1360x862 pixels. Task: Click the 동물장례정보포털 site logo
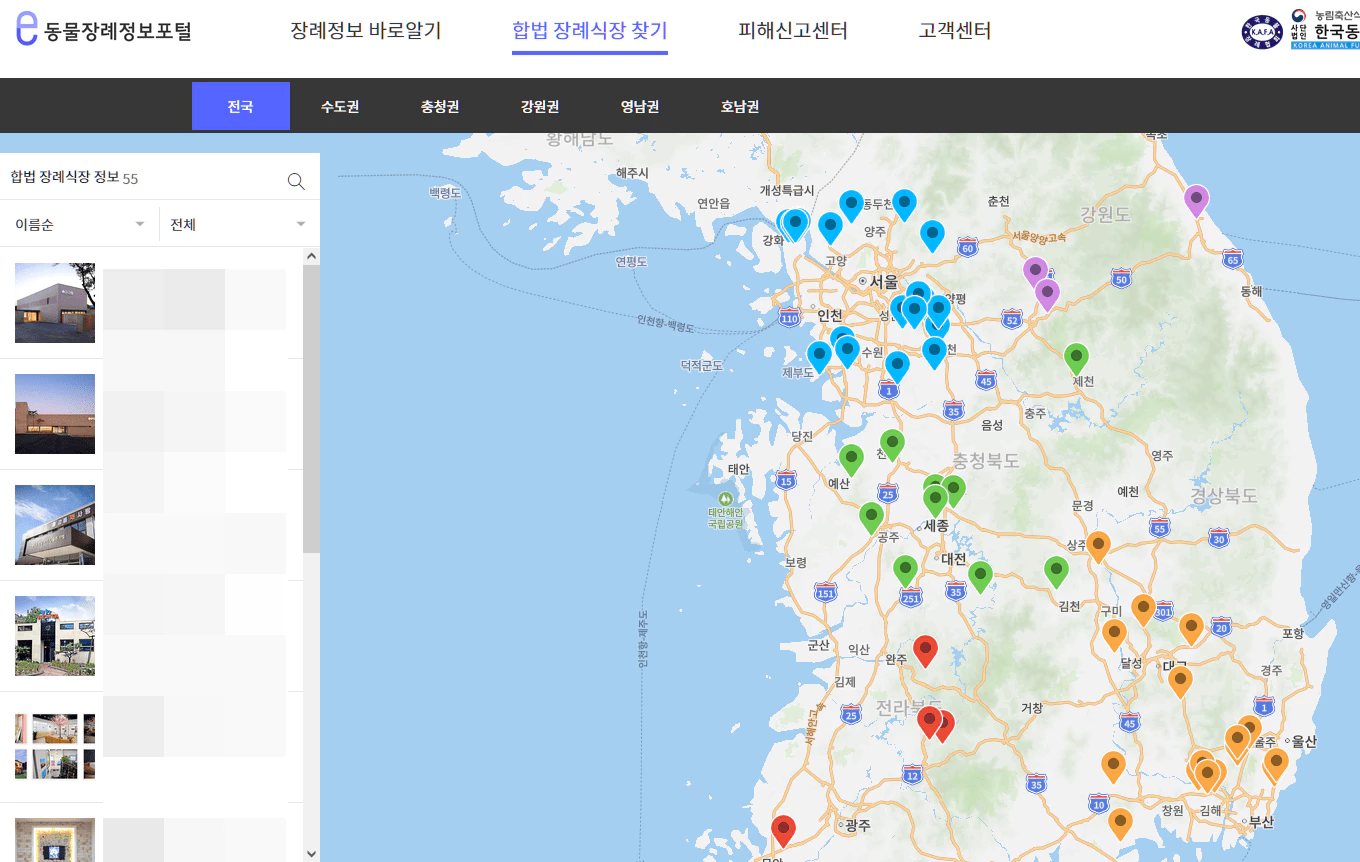[104, 30]
